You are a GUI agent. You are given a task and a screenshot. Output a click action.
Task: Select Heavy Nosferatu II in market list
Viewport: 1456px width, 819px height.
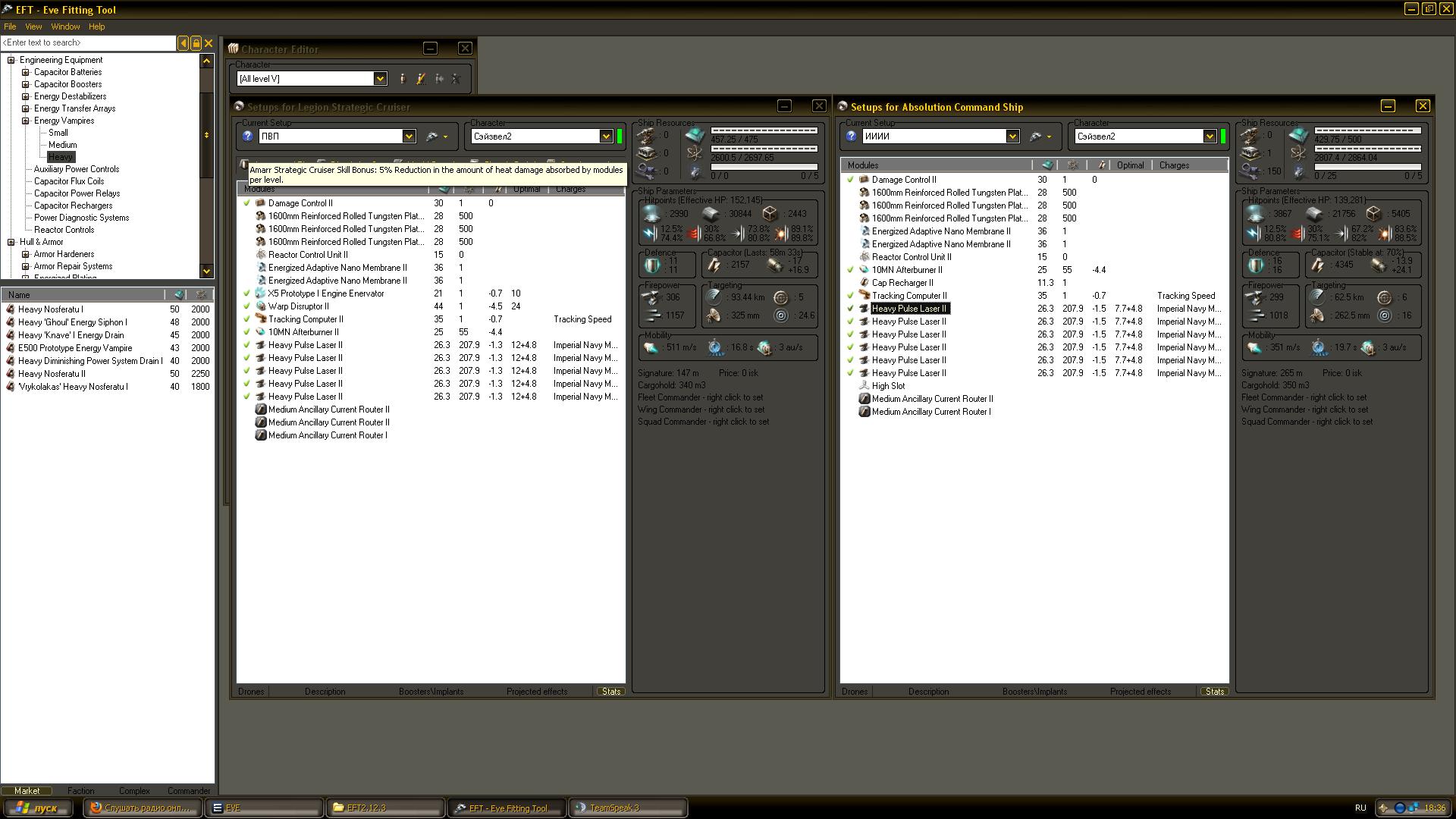52,374
